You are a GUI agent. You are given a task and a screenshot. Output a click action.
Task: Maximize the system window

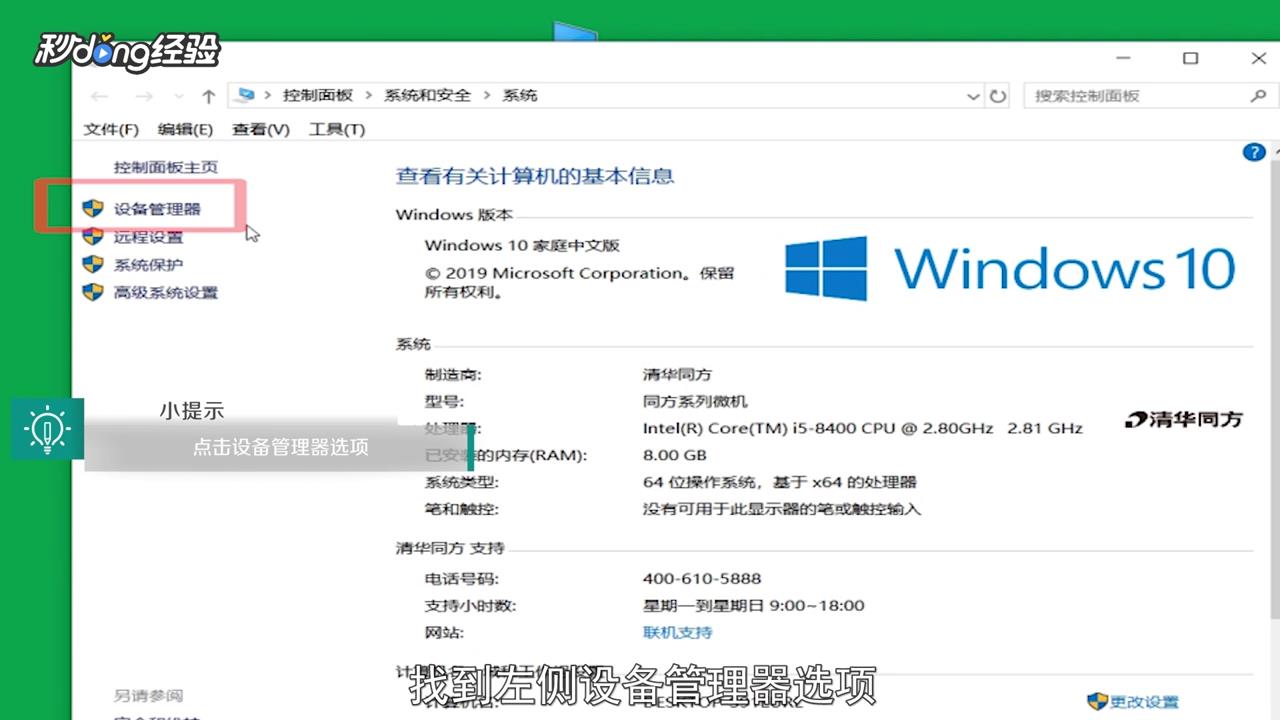1190,59
